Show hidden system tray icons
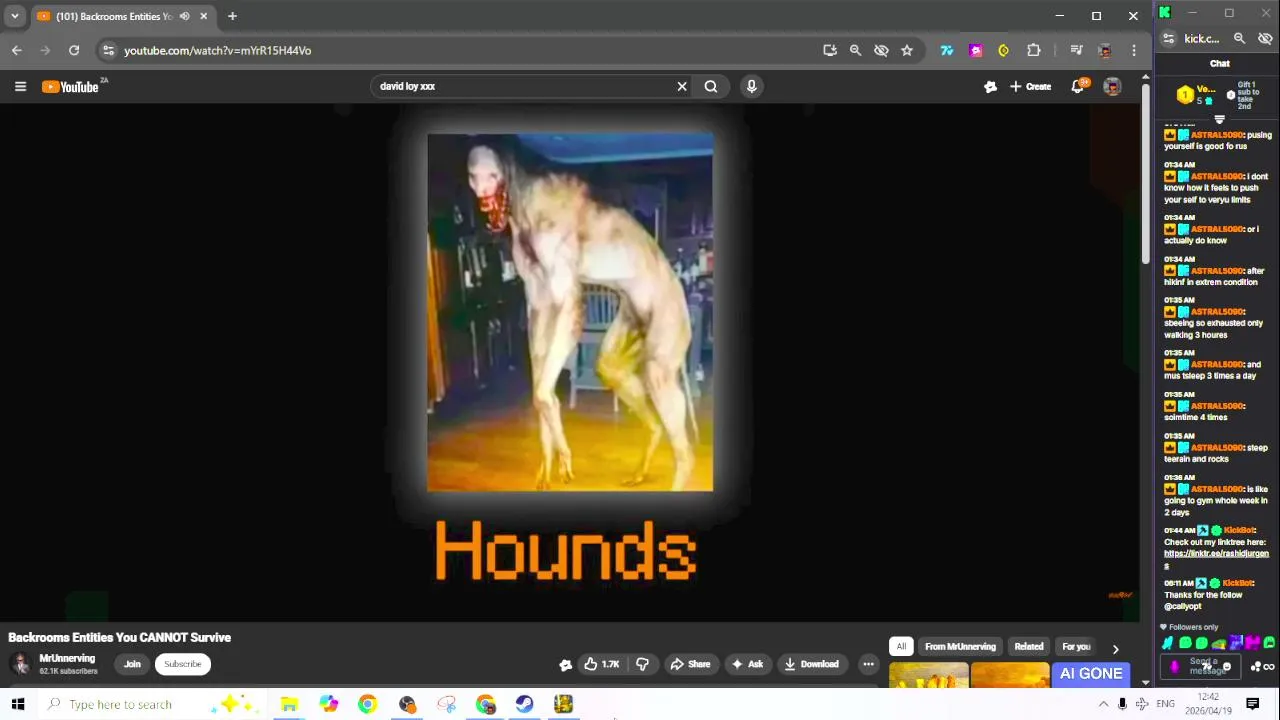Image resolution: width=1280 pixels, height=720 pixels. (1103, 704)
